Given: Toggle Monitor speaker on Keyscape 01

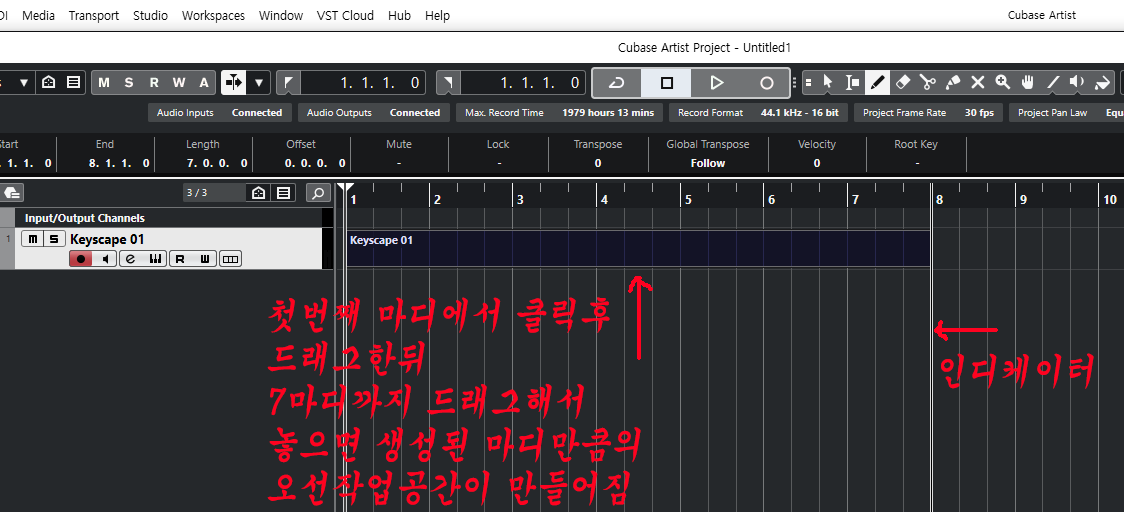Looking at the screenshot, I should 105,259.
